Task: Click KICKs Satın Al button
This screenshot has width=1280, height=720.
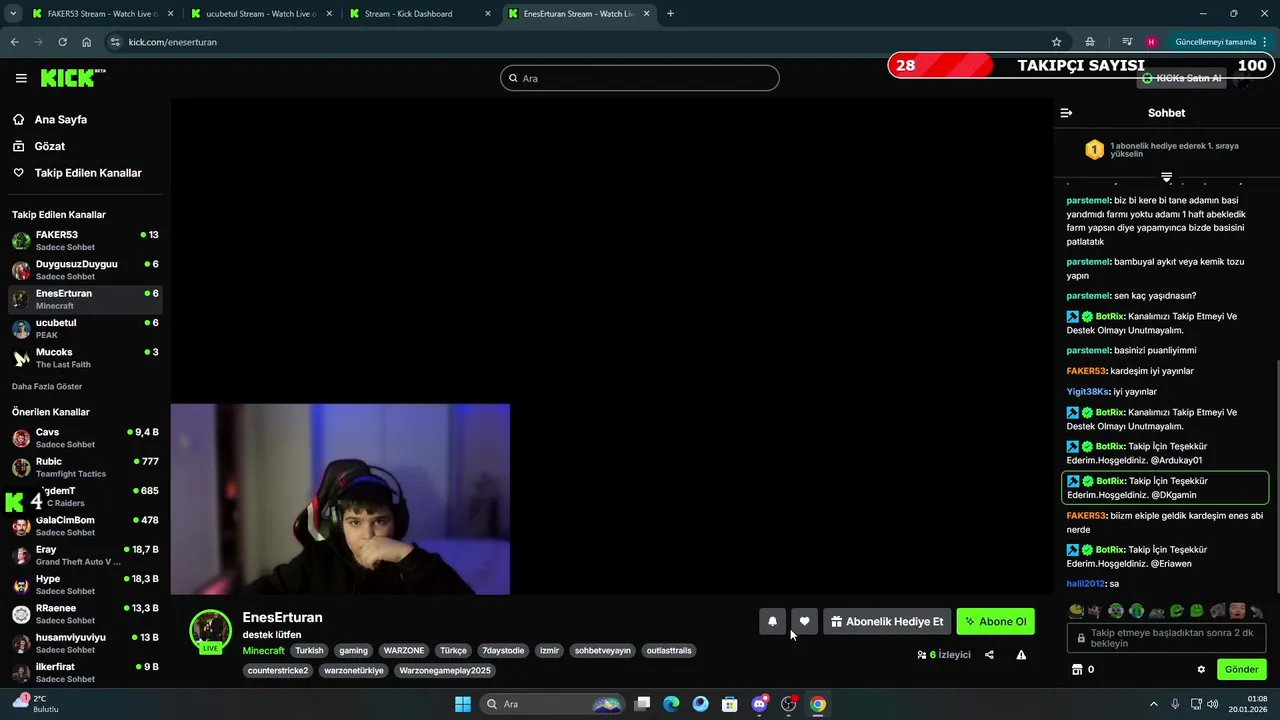Action: pos(1182,78)
